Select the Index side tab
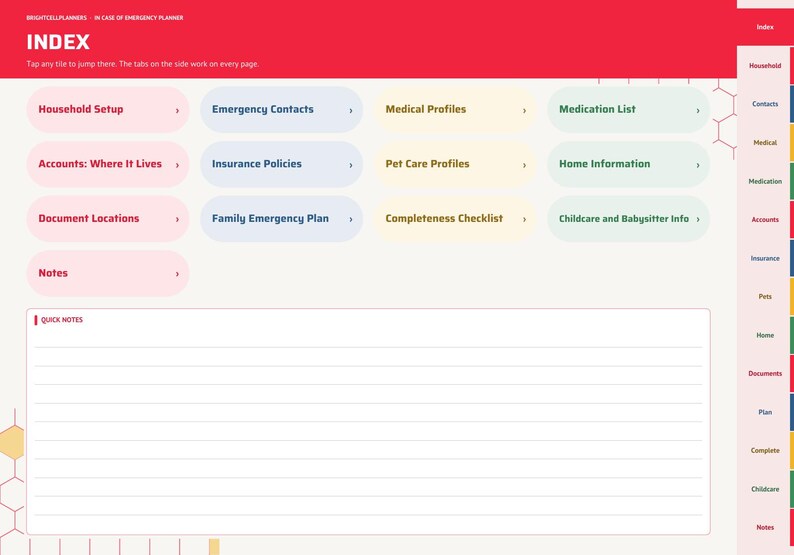The width and height of the screenshot is (794, 555). (765, 27)
